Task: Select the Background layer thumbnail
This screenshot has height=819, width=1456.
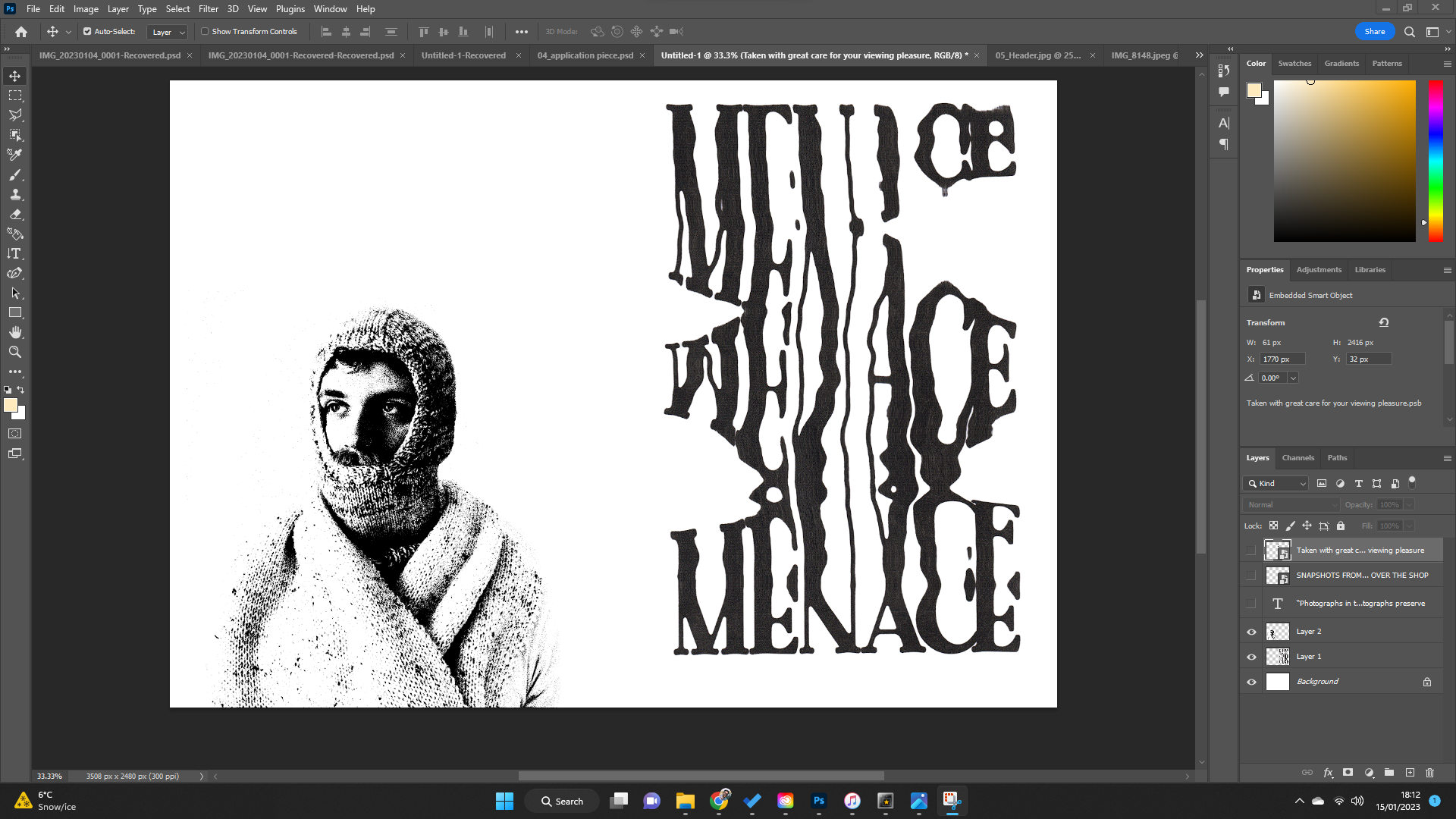Action: pyautogui.click(x=1278, y=681)
